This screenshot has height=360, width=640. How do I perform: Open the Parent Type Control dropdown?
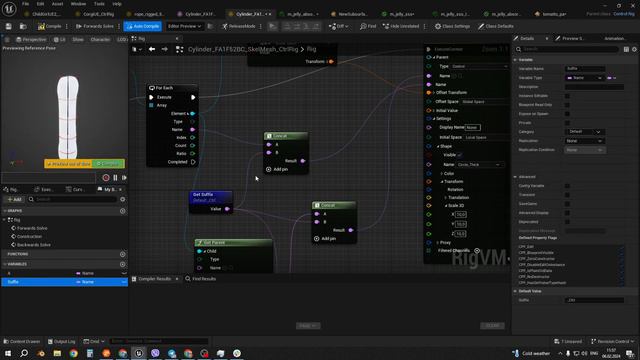click(479, 66)
